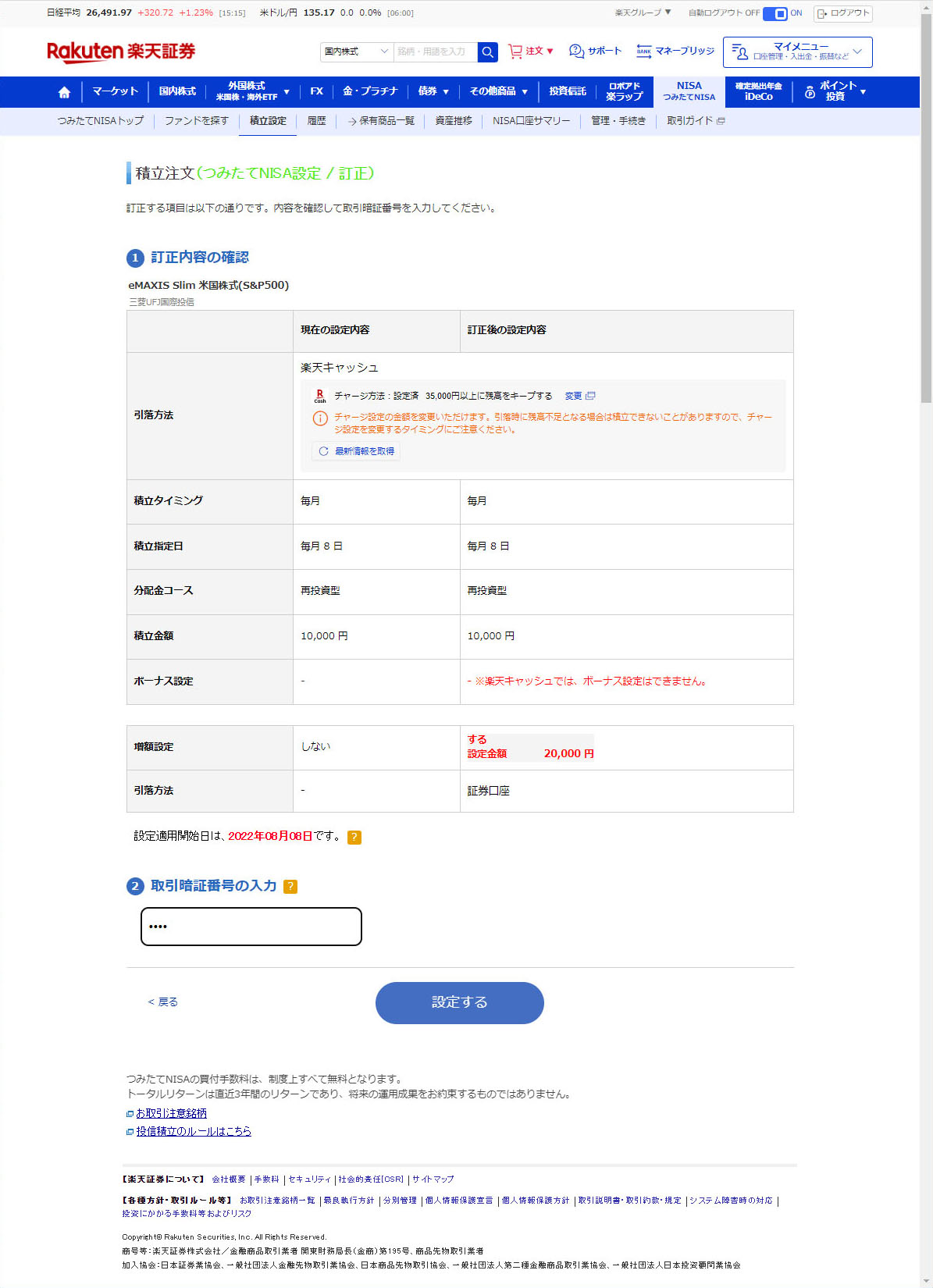Expand the マイメニュー dropdown
The image size is (933, 1288).
point(797,52)
